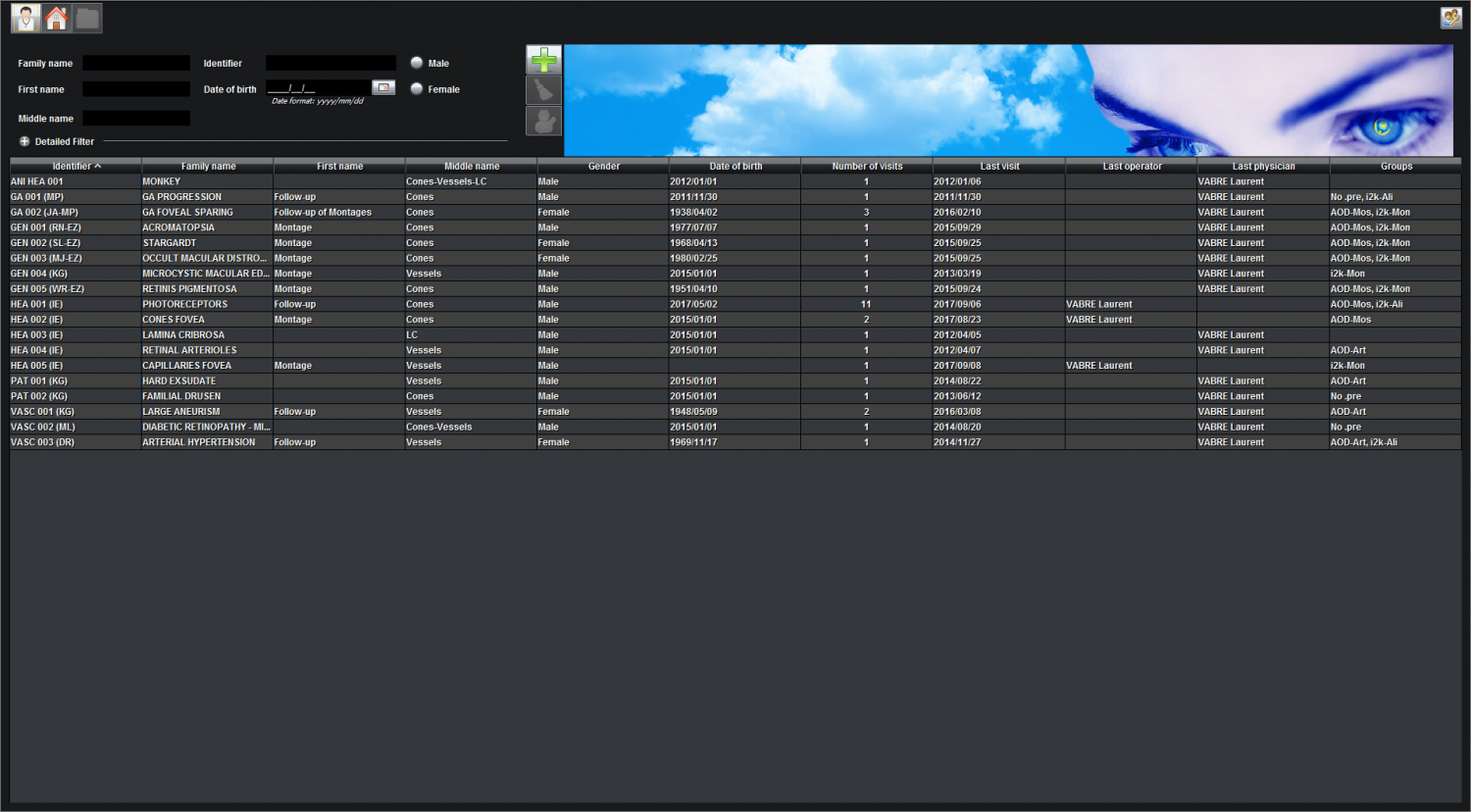Screen dimensions: 1471x812
Task: Add a new patient with green plus
Action: (x=543, y=61)
